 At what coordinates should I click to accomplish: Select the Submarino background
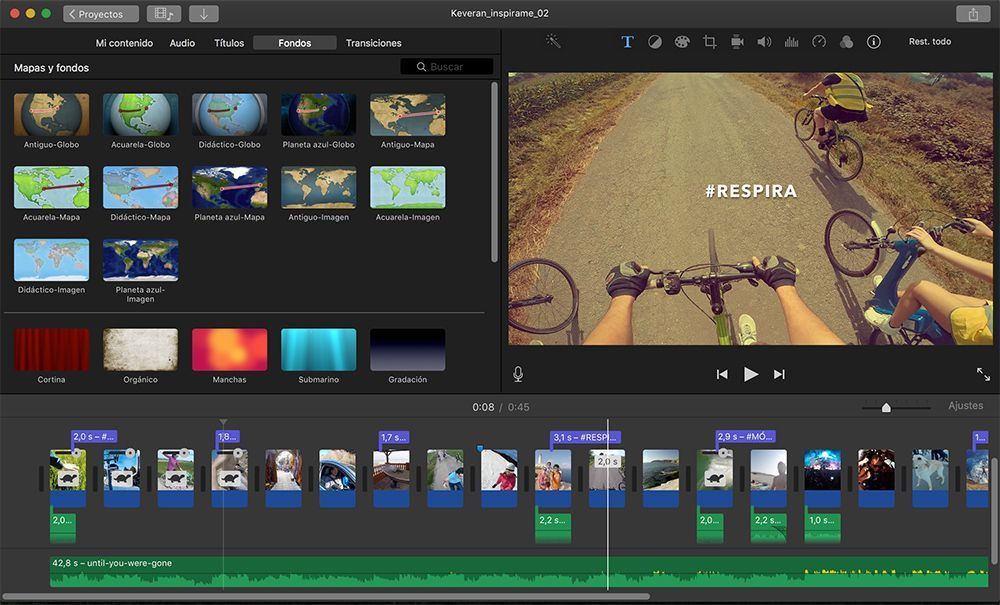[x=318, y=349]
